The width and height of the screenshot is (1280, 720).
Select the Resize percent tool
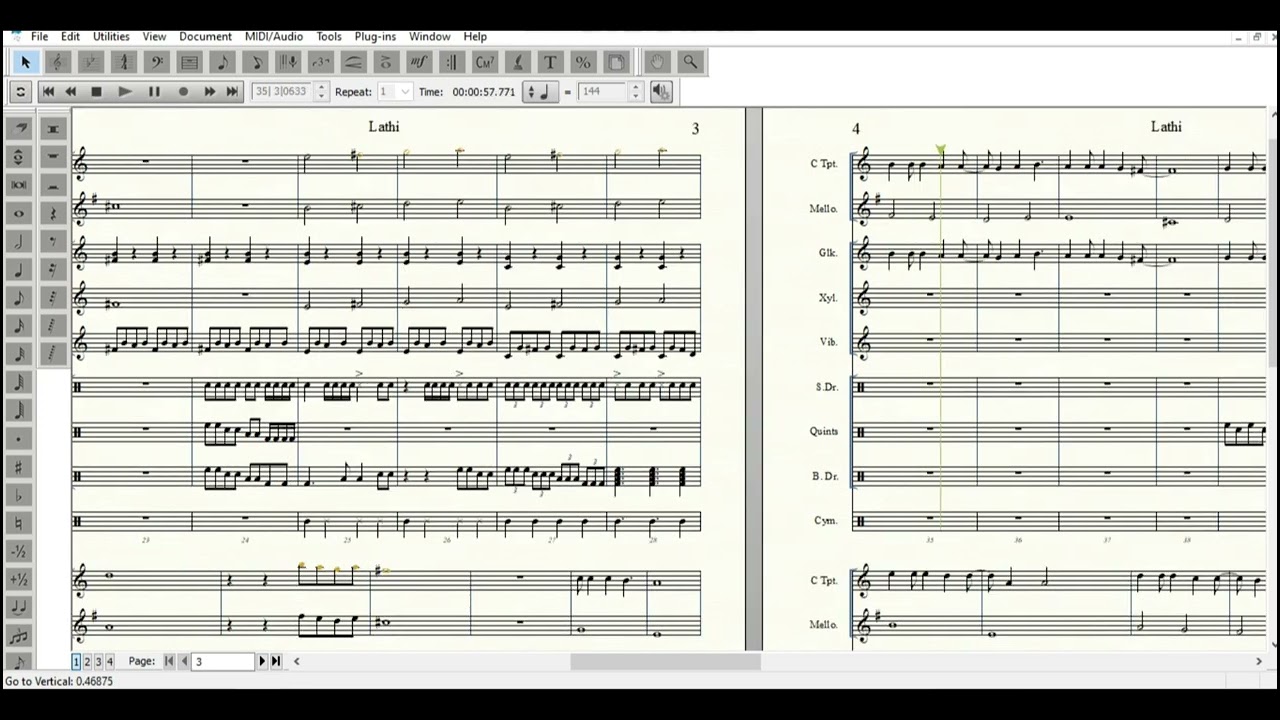point(583,62)
